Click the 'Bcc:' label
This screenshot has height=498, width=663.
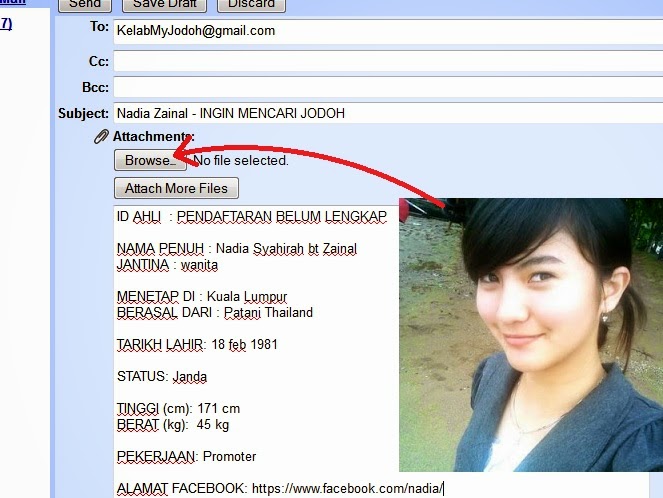tap(96, 87)
